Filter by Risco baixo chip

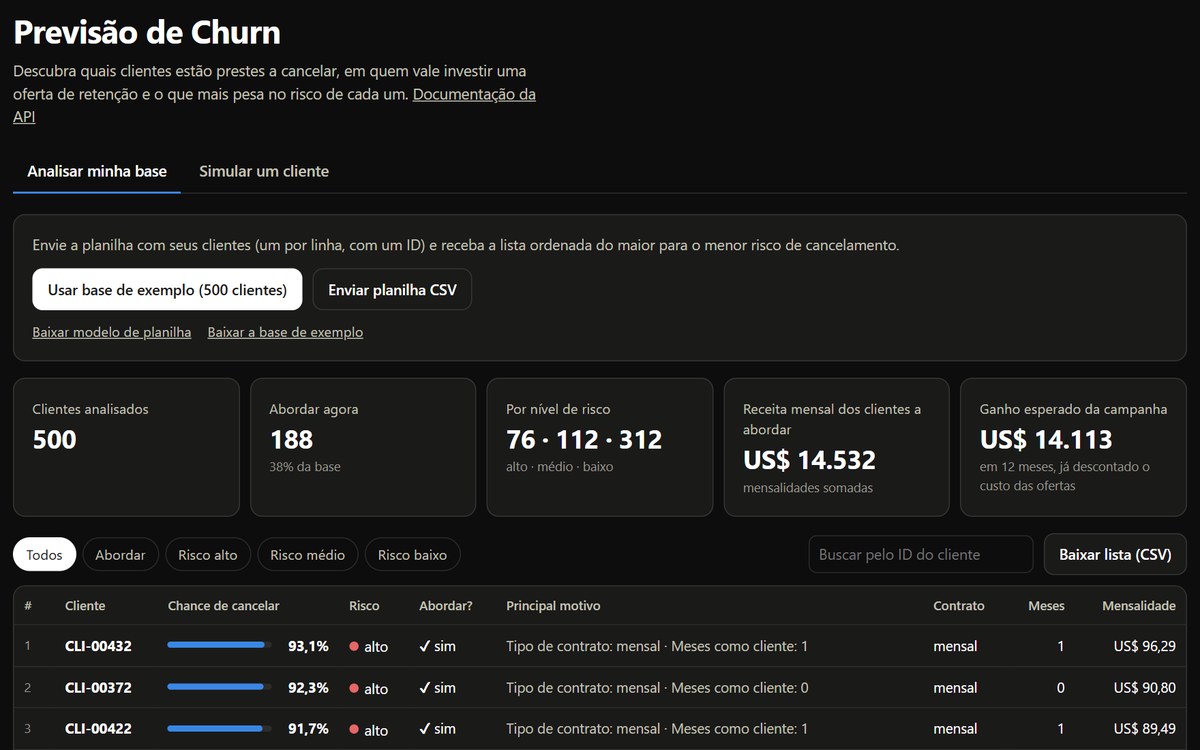412,555
